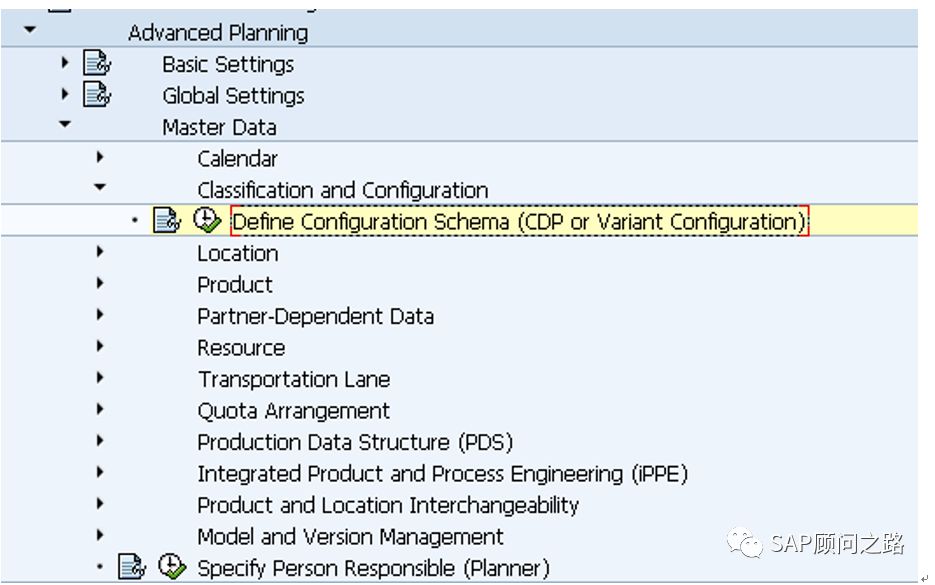Image resolution: width=935 pixels, height=585 pixels.
Task: Select Specify Person Responsible (Planner) entry
Action: 373,568
